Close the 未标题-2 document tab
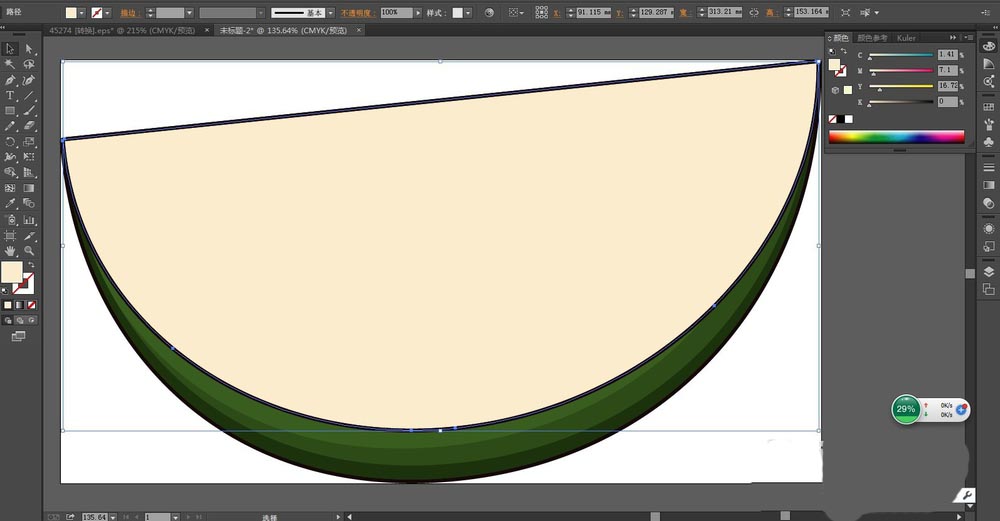1000x521 pixels. pos(359,30)
